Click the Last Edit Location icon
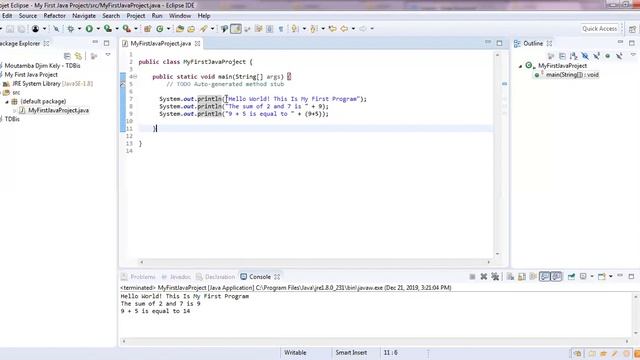640x360 pixels. 333,29
